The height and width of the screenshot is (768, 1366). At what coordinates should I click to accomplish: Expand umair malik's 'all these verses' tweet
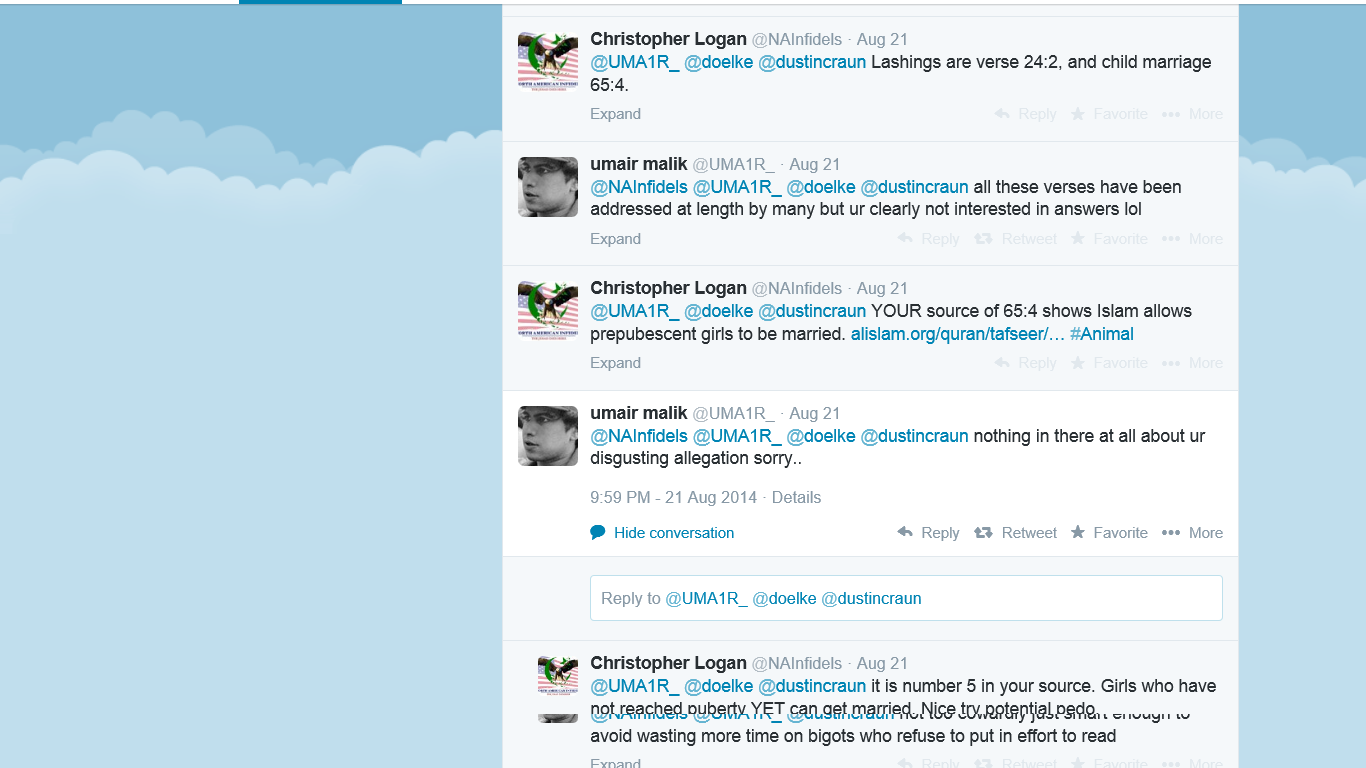click(615, 239)
